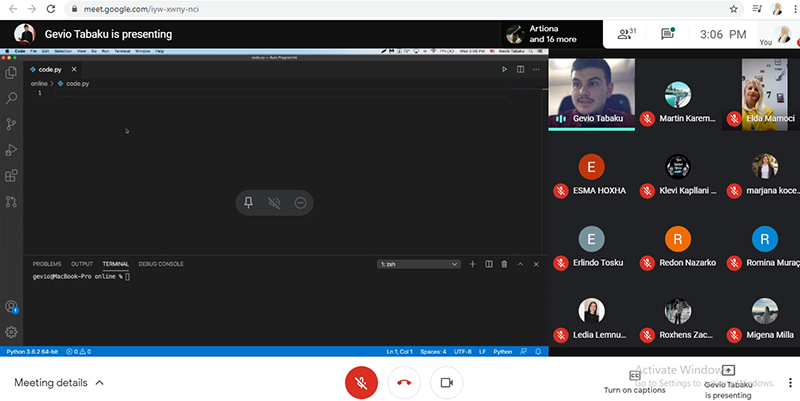Pin the presentation to screen

[248, 203]
